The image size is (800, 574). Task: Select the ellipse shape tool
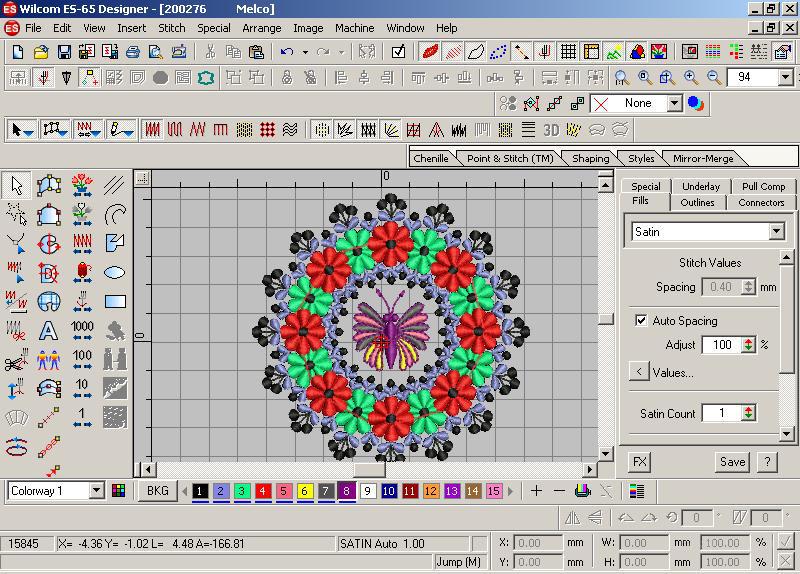click(x=114, y=272)
